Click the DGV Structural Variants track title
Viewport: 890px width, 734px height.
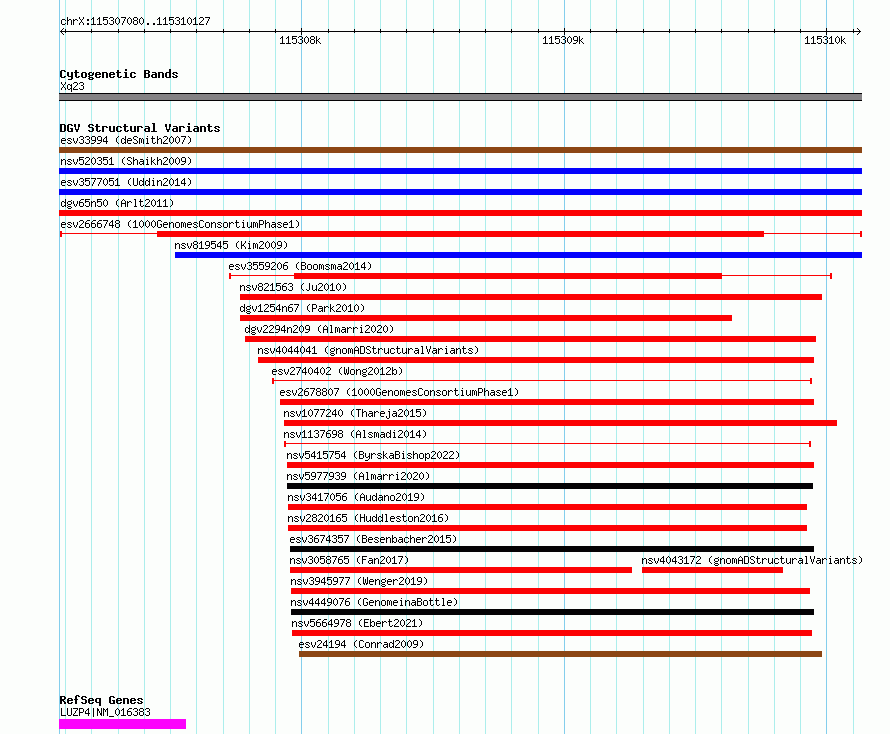click(x=140, y=128)
